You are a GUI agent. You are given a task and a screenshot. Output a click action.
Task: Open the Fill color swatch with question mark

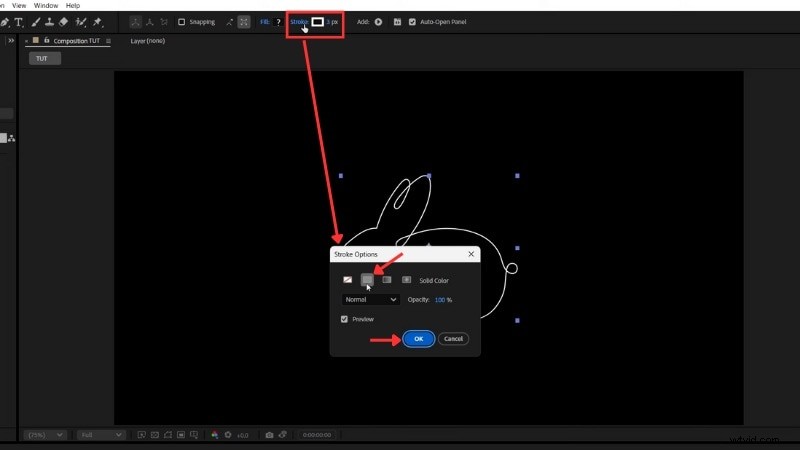278,22
